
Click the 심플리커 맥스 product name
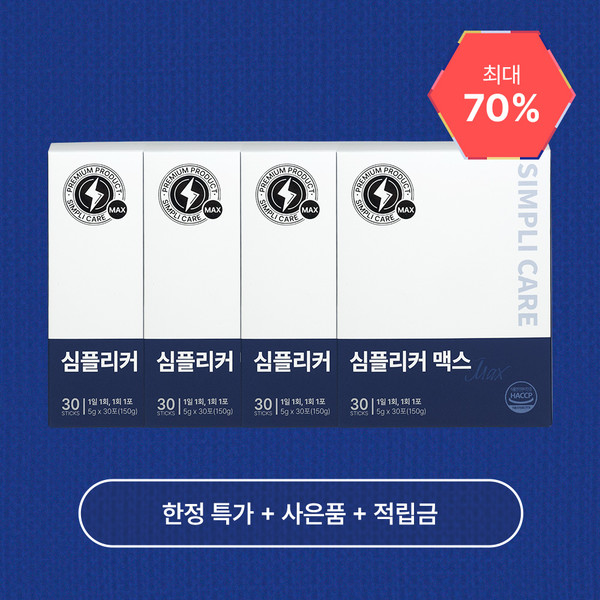coord(410,362)
